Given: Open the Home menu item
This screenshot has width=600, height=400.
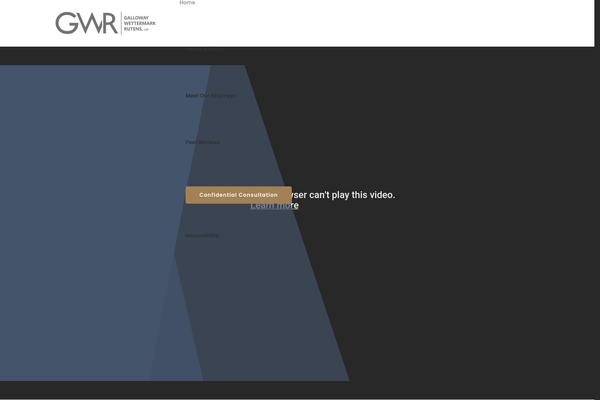Looking at the screenshot, I should coord(187,2).
